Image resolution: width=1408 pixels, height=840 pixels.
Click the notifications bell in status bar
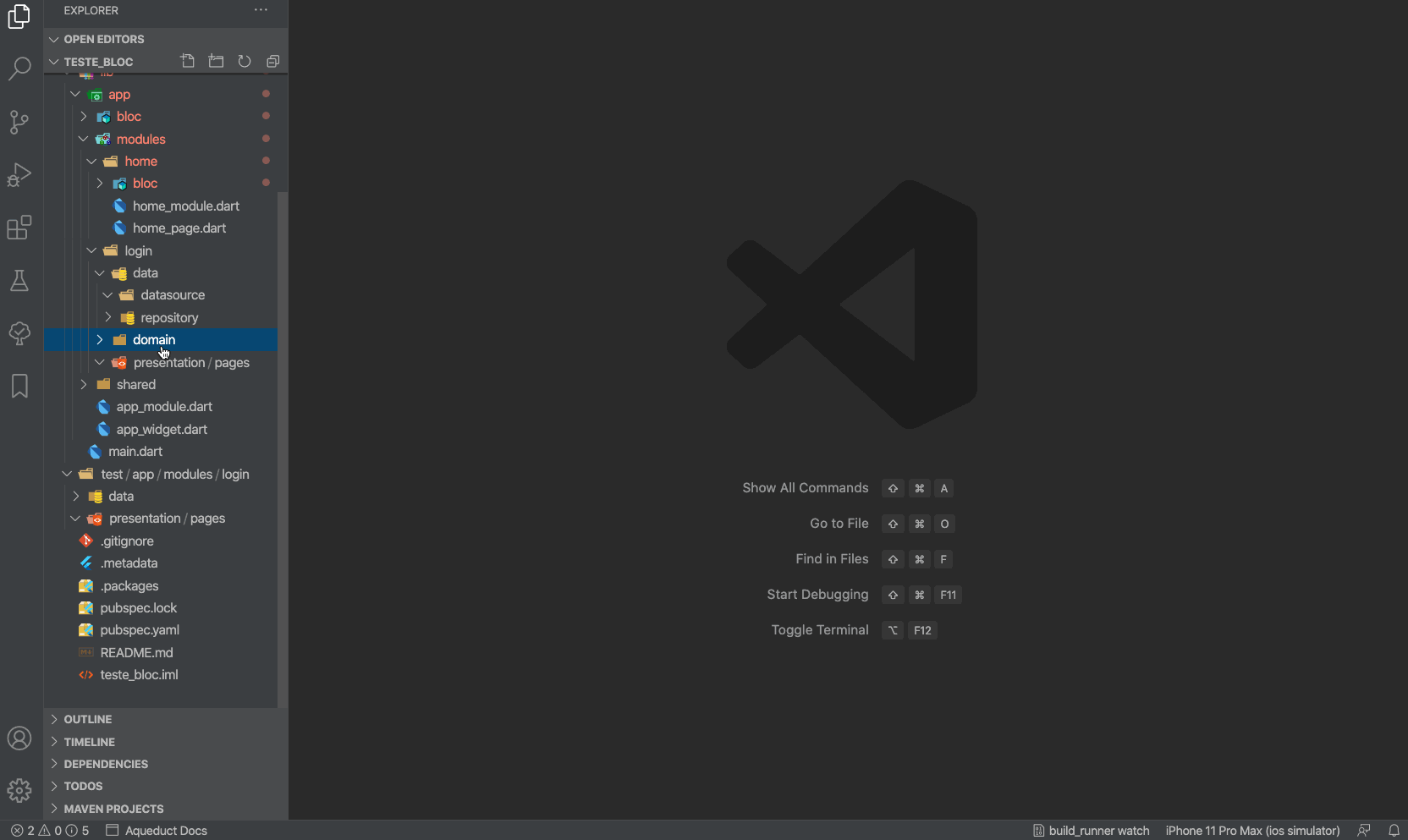coord(1394,831)
